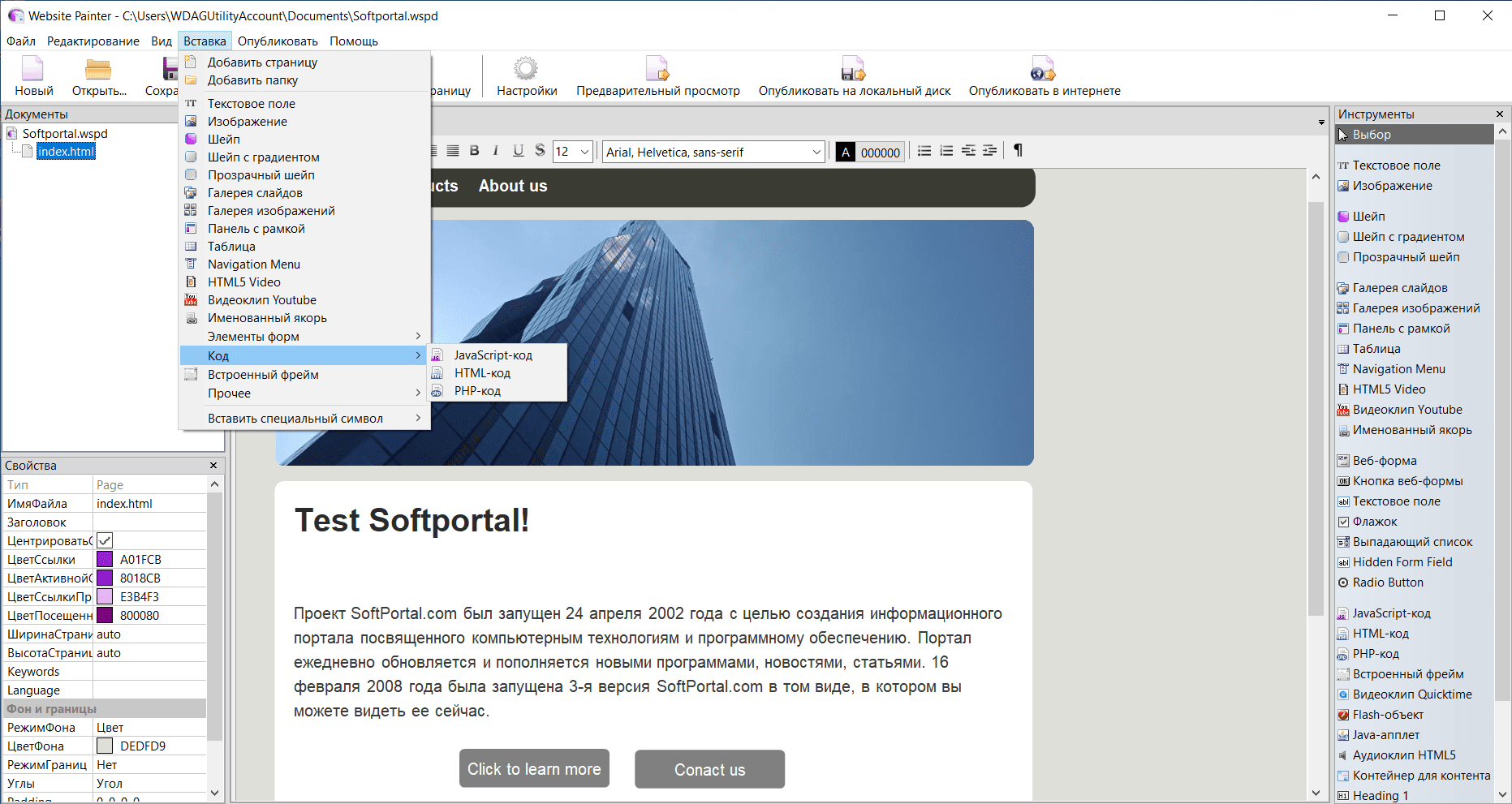This screenshot has width=1512, height=804.
Task: Click the numbered list icon
Action: pos(946,151)
